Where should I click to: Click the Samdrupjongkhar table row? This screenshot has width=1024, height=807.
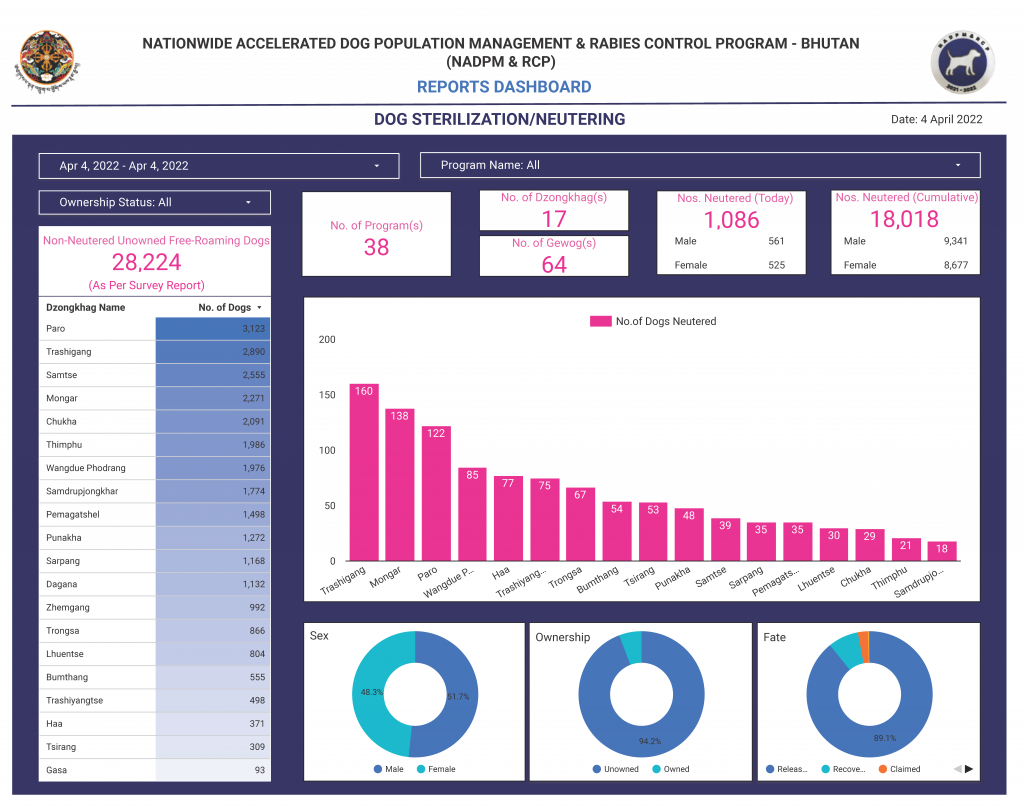click(155, 491)
